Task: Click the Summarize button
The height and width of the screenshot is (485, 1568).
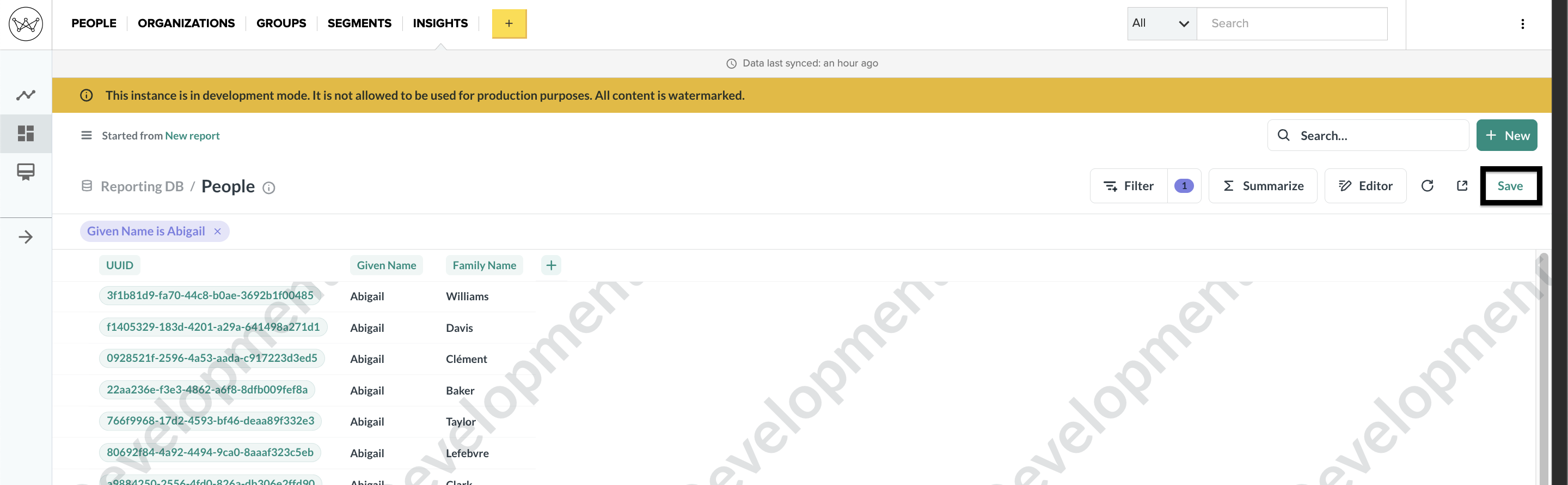Action: [1263, 186]
